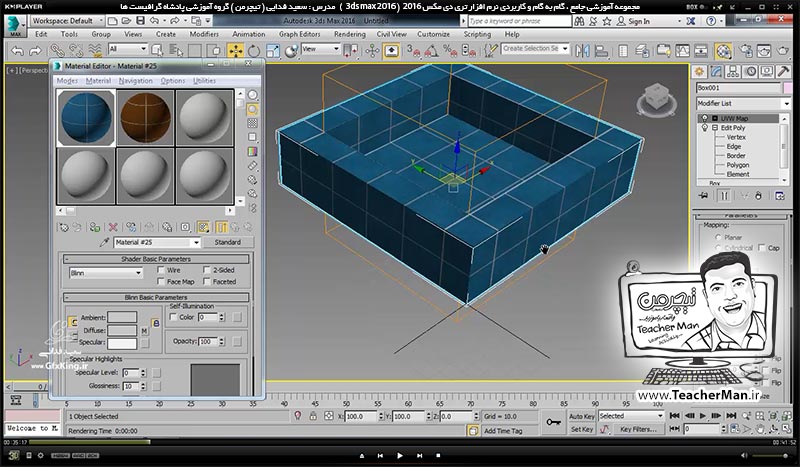Enable the 2-Sided checkbox
The image size is (800, 467).
coord(207,269)
